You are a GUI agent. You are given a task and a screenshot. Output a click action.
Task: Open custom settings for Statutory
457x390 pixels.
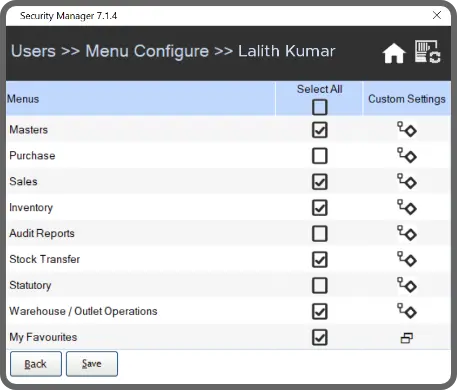(x=407, y=285)
